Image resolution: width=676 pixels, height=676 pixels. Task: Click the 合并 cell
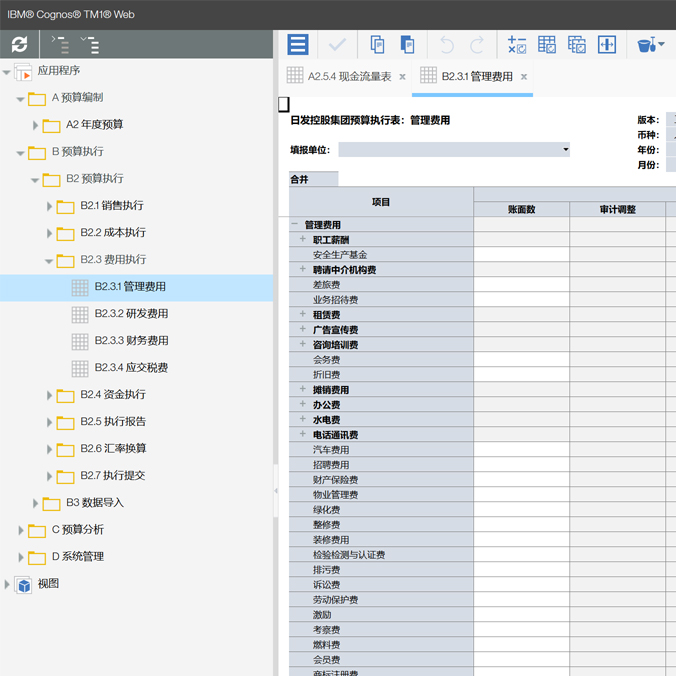[x=313, y=179]
